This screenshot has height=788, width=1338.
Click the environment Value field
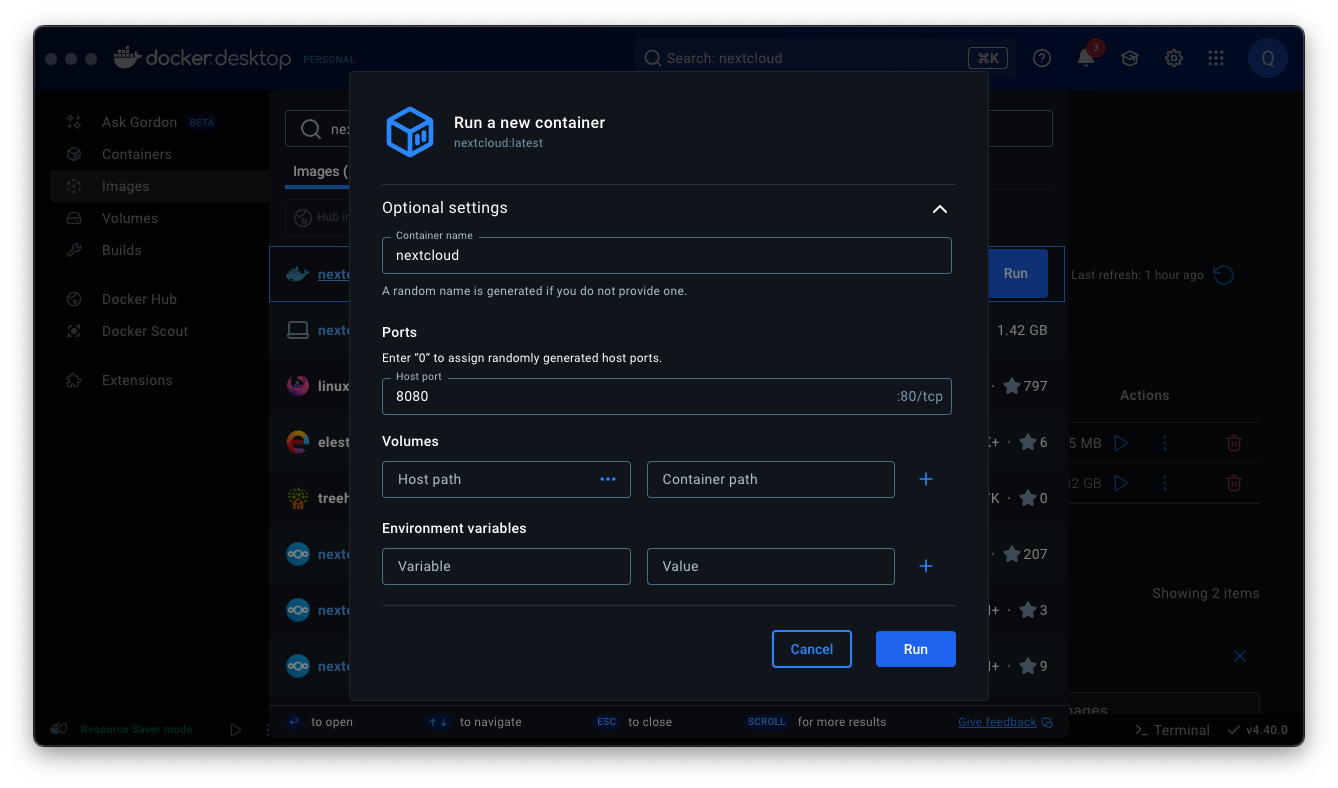click(770, 566)
